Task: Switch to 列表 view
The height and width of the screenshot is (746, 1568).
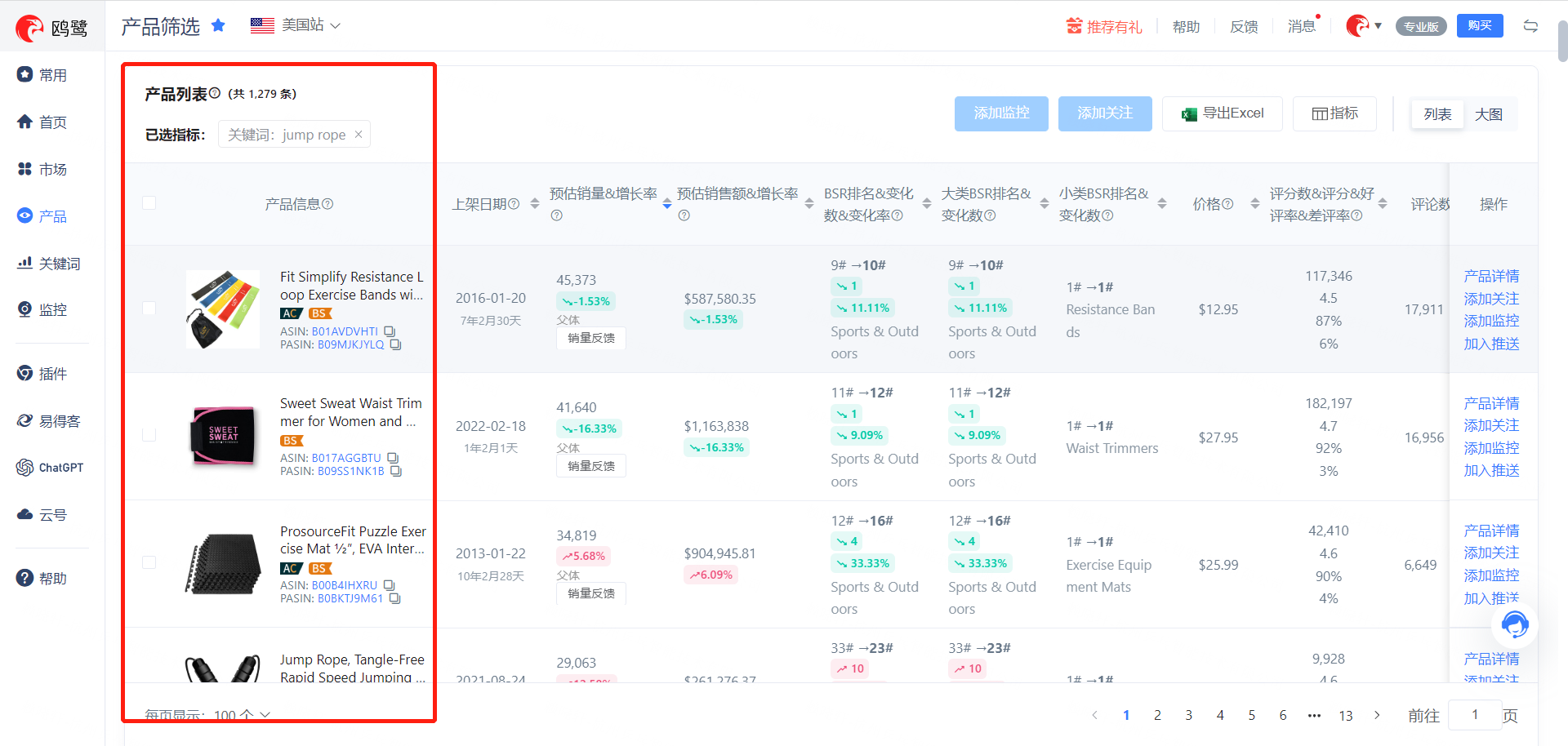Action: 1437,114
